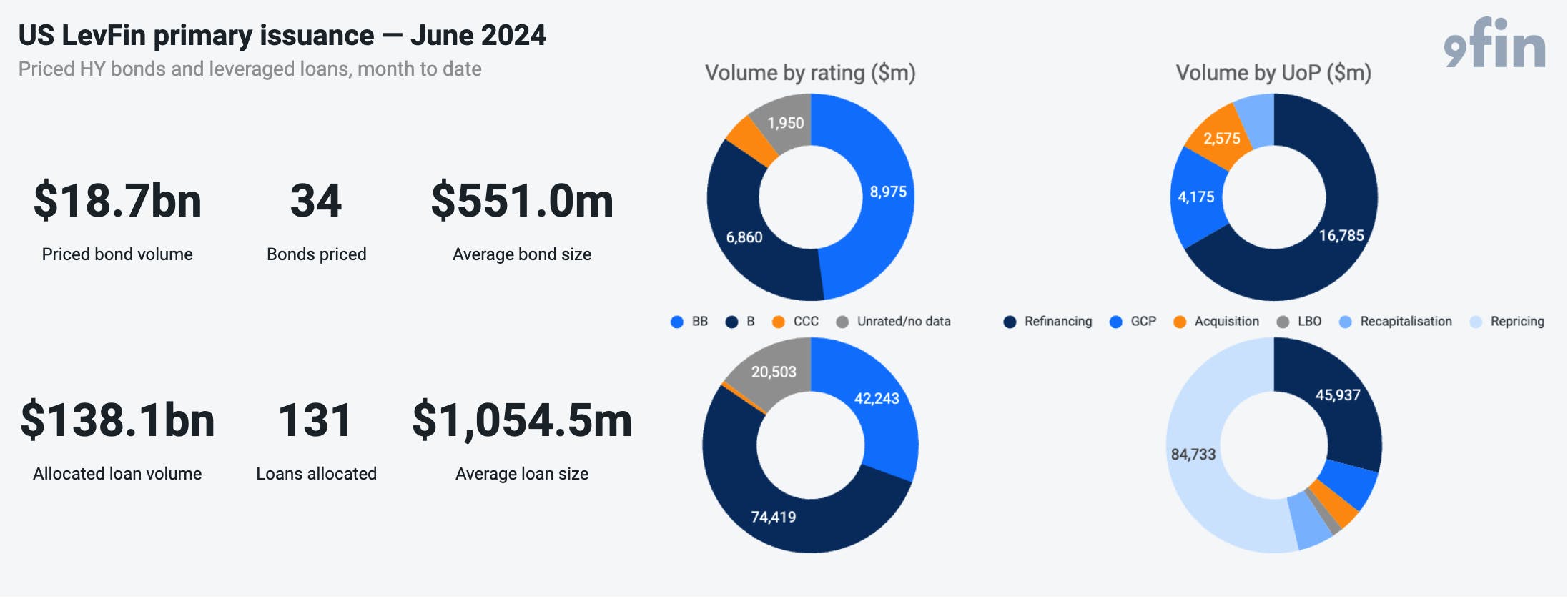The width and height of the screenshot is (1568, 599).
Task: Click the "US LevFin primary issuance — June 2024" title
Action: point(282,35)
